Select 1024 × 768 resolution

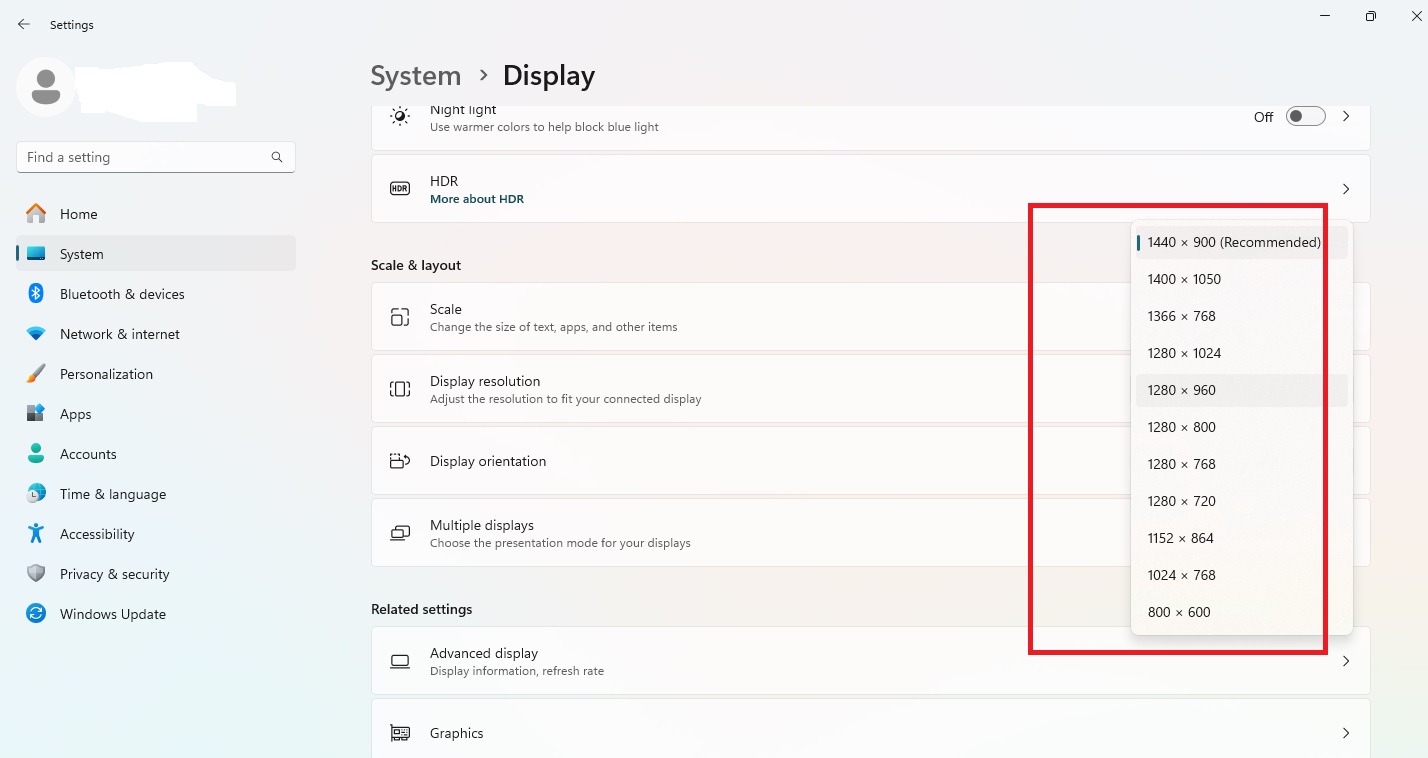click(1242, 575)
